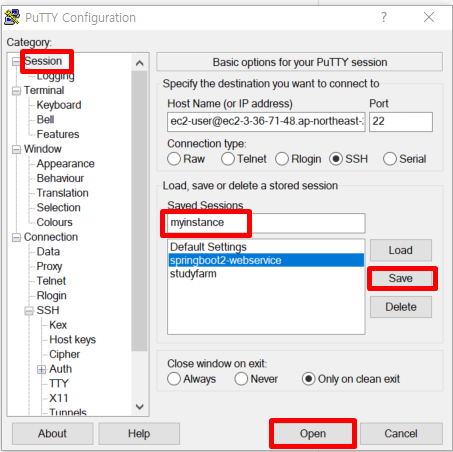This screenshot has height=452, width=453.
Task: Save the current session
Action: coord(401,278)
